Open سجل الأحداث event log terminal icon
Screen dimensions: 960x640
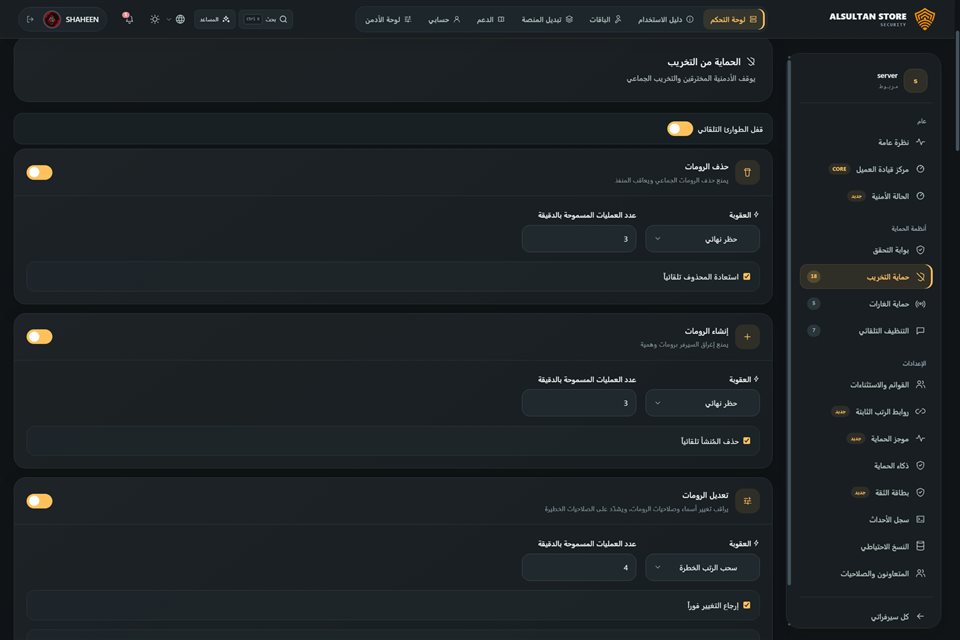click(920, 519)
